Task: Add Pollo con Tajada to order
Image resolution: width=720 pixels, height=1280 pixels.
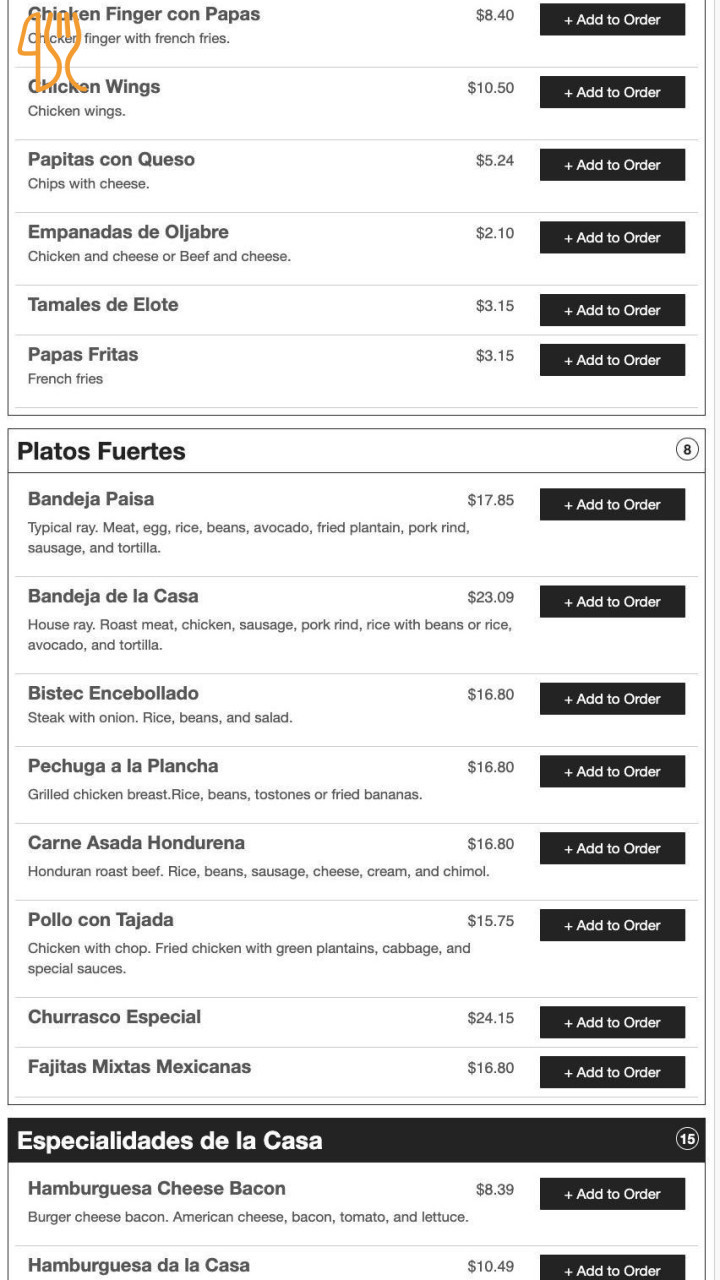Action: point(612,926)
